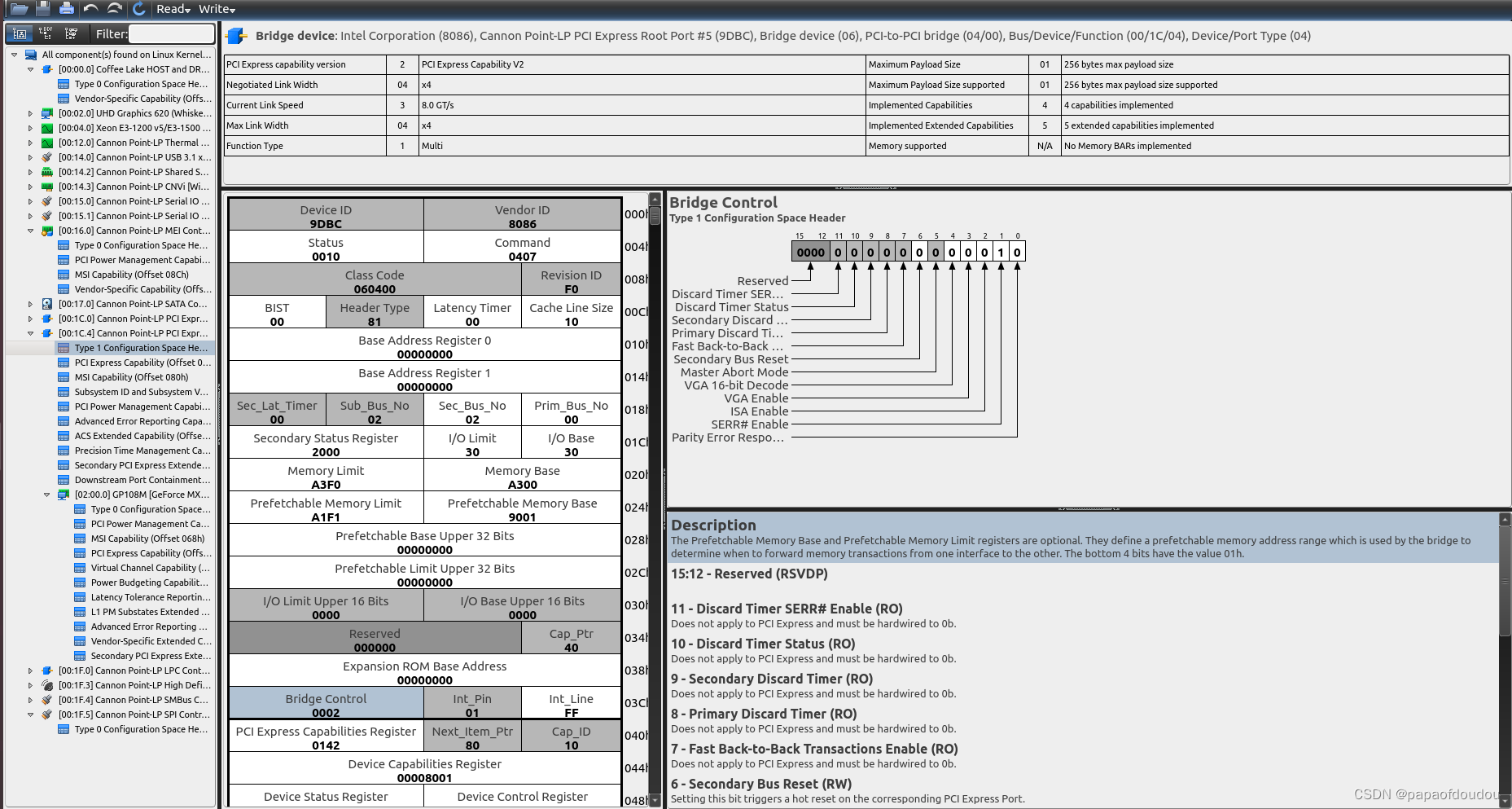Toggle bit 4 VGA 16-bit Decode cell

pyautogui.click(x=952, y=252)
